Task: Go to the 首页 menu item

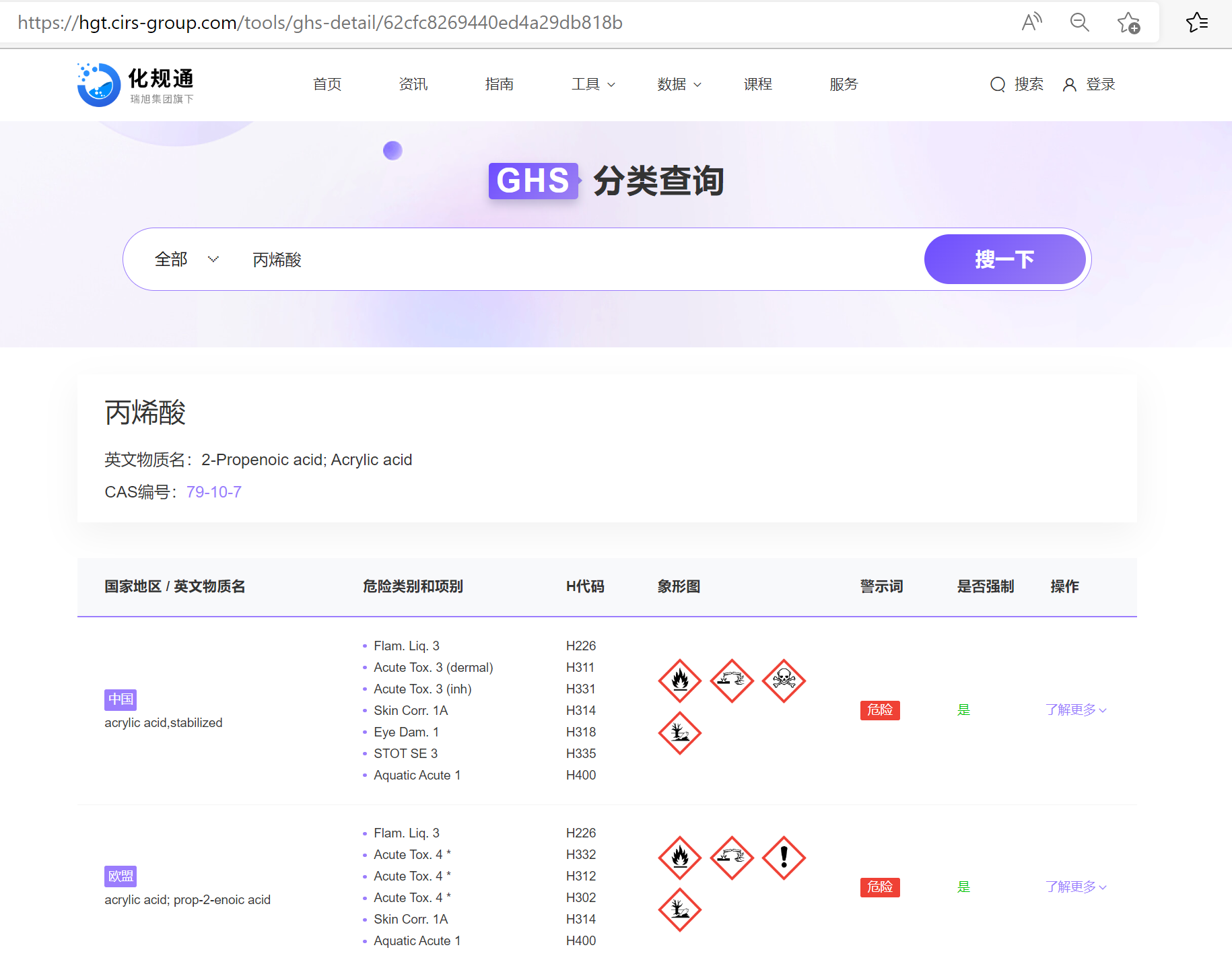Action: pos(327,84)
